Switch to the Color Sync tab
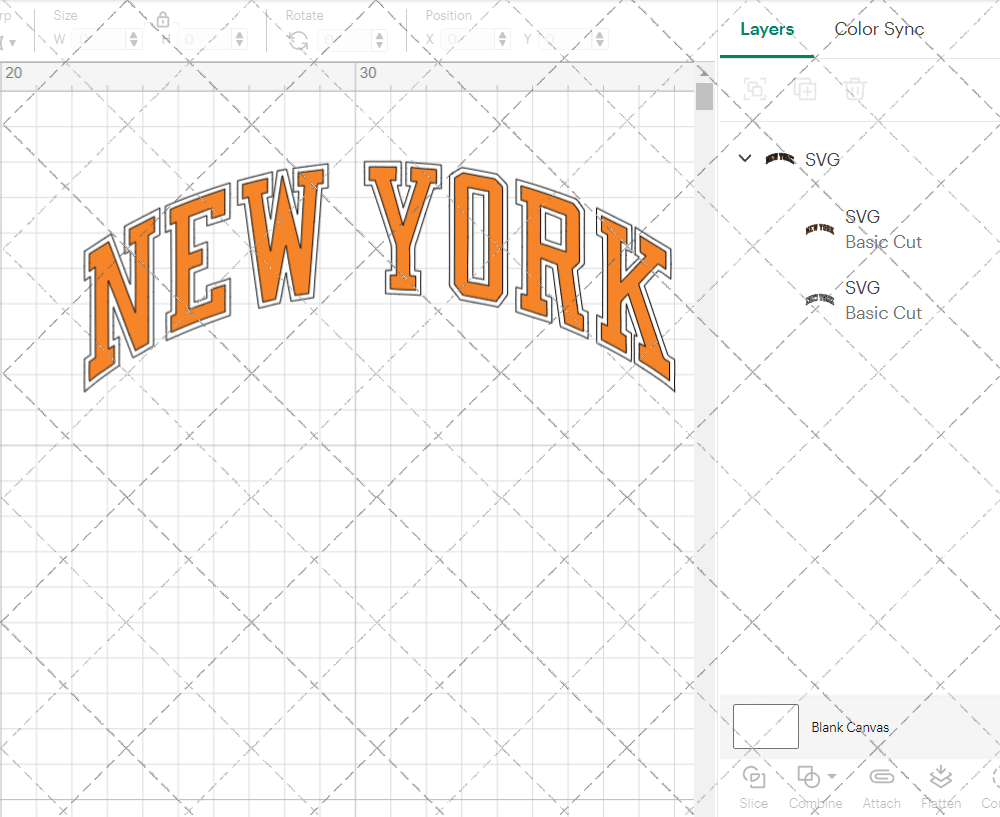Screen dimensions: 1000x817 tap(879, 29)
